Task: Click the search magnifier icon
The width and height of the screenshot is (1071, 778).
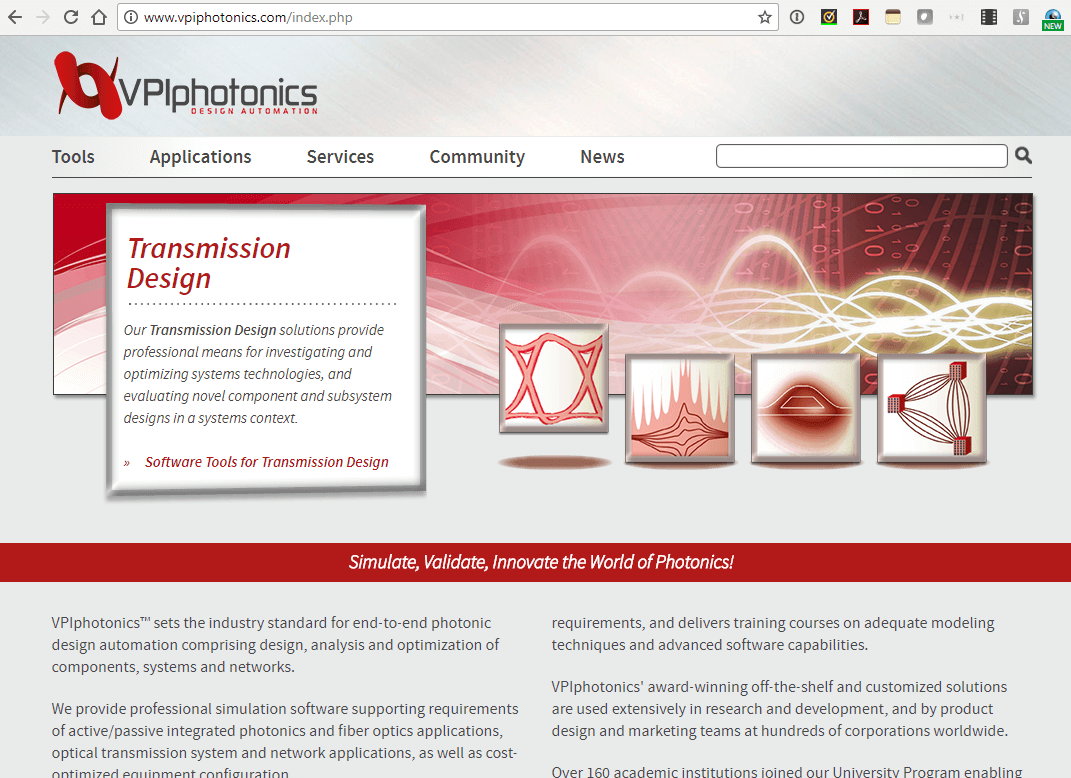Action: pyautogui.click(x=1023, y=156)
